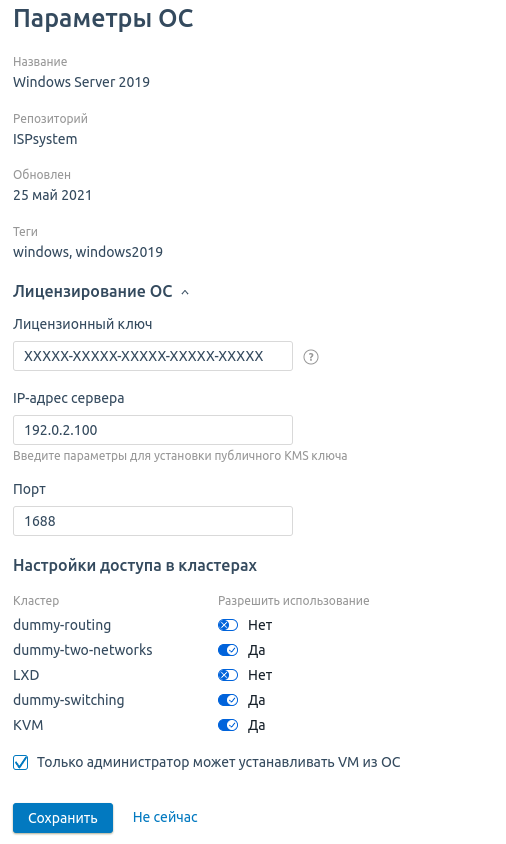Click the Да label beside KVM
506x844 pixels.
pos(257,726)
